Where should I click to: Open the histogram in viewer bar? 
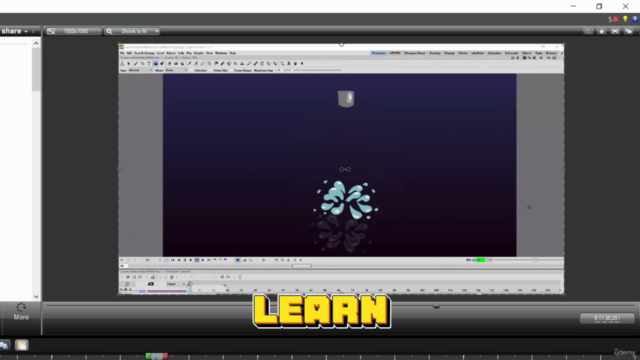[x=244, y=260]
